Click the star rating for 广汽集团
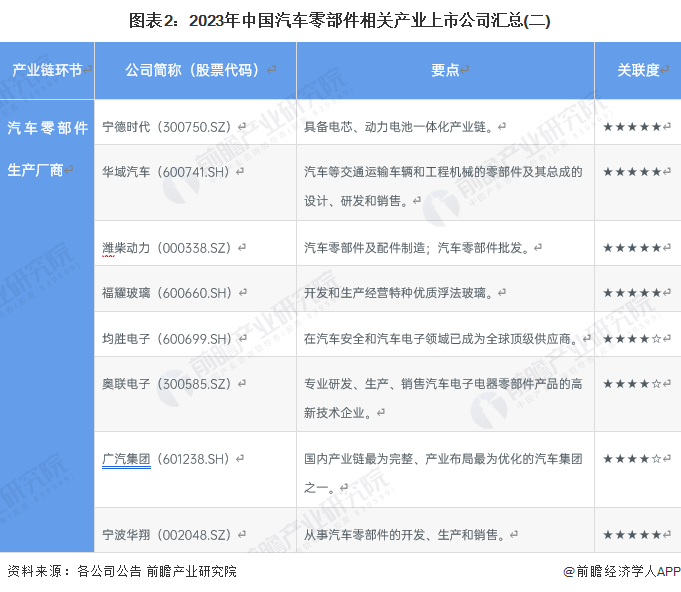The image size is (681, 592). point(631,459)
